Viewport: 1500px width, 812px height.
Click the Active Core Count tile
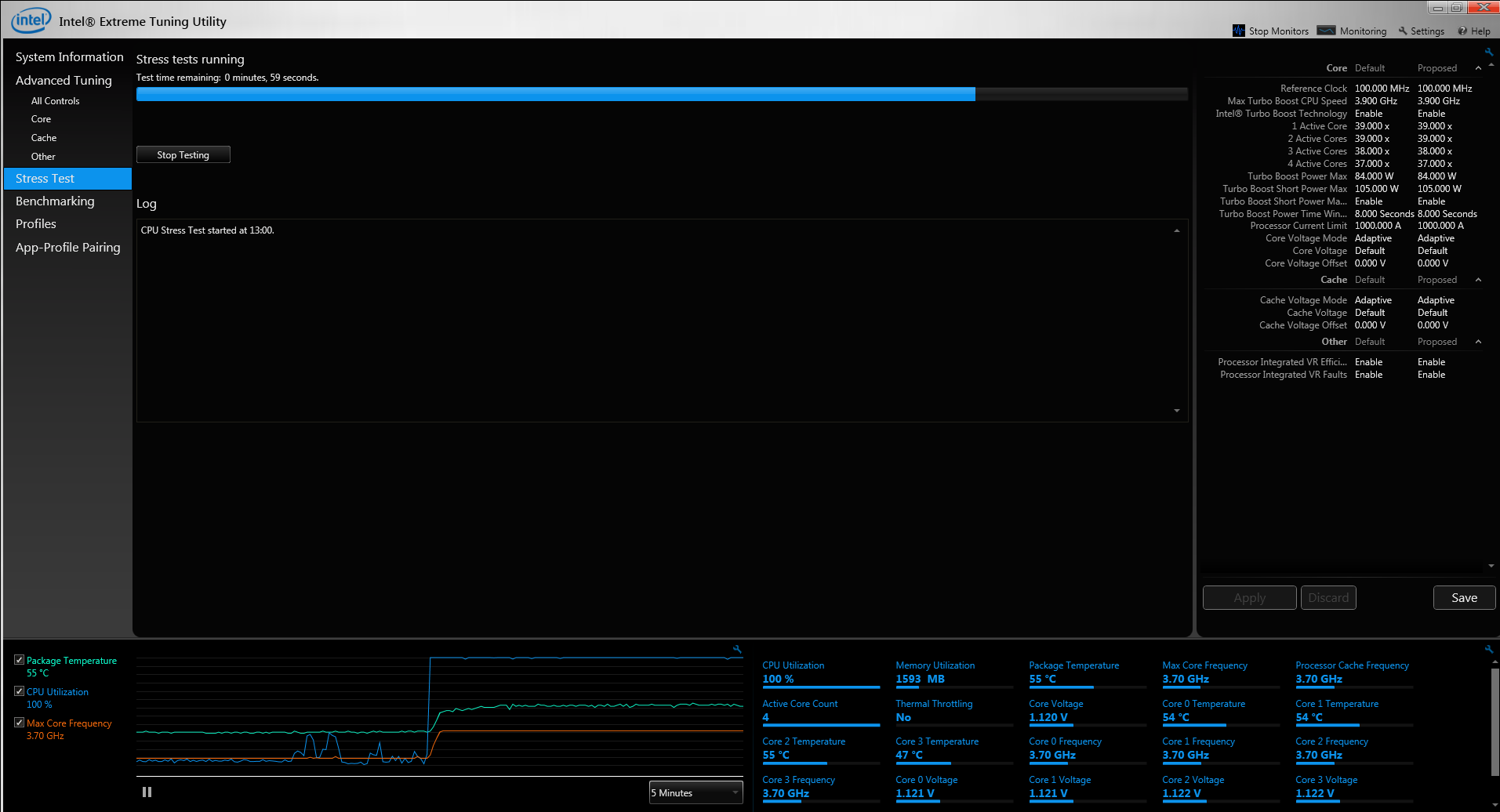[821, 712]
